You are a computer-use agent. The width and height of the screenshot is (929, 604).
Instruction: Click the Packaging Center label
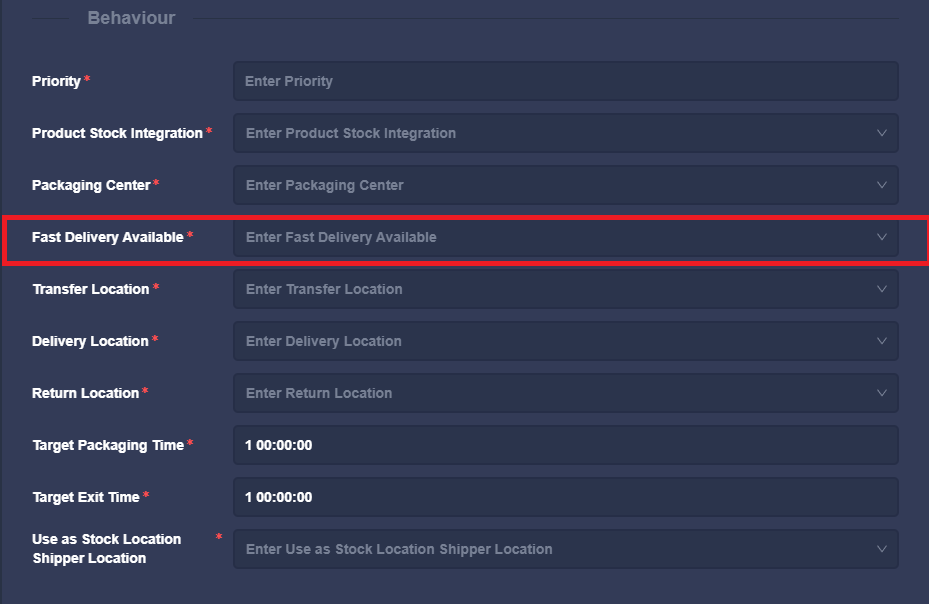(91, 185)
